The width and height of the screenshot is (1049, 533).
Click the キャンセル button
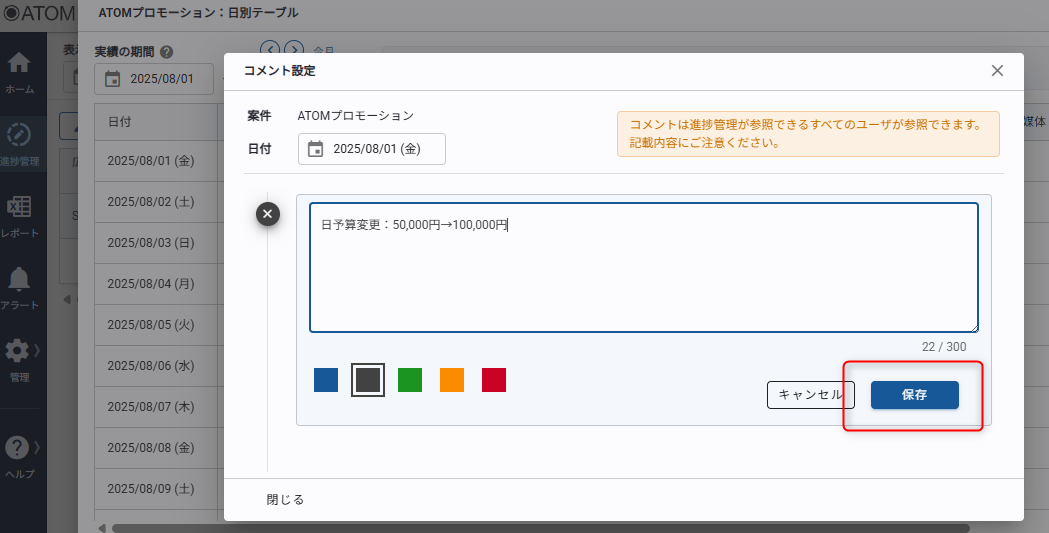pyautogui.click(x=810, y=395)
